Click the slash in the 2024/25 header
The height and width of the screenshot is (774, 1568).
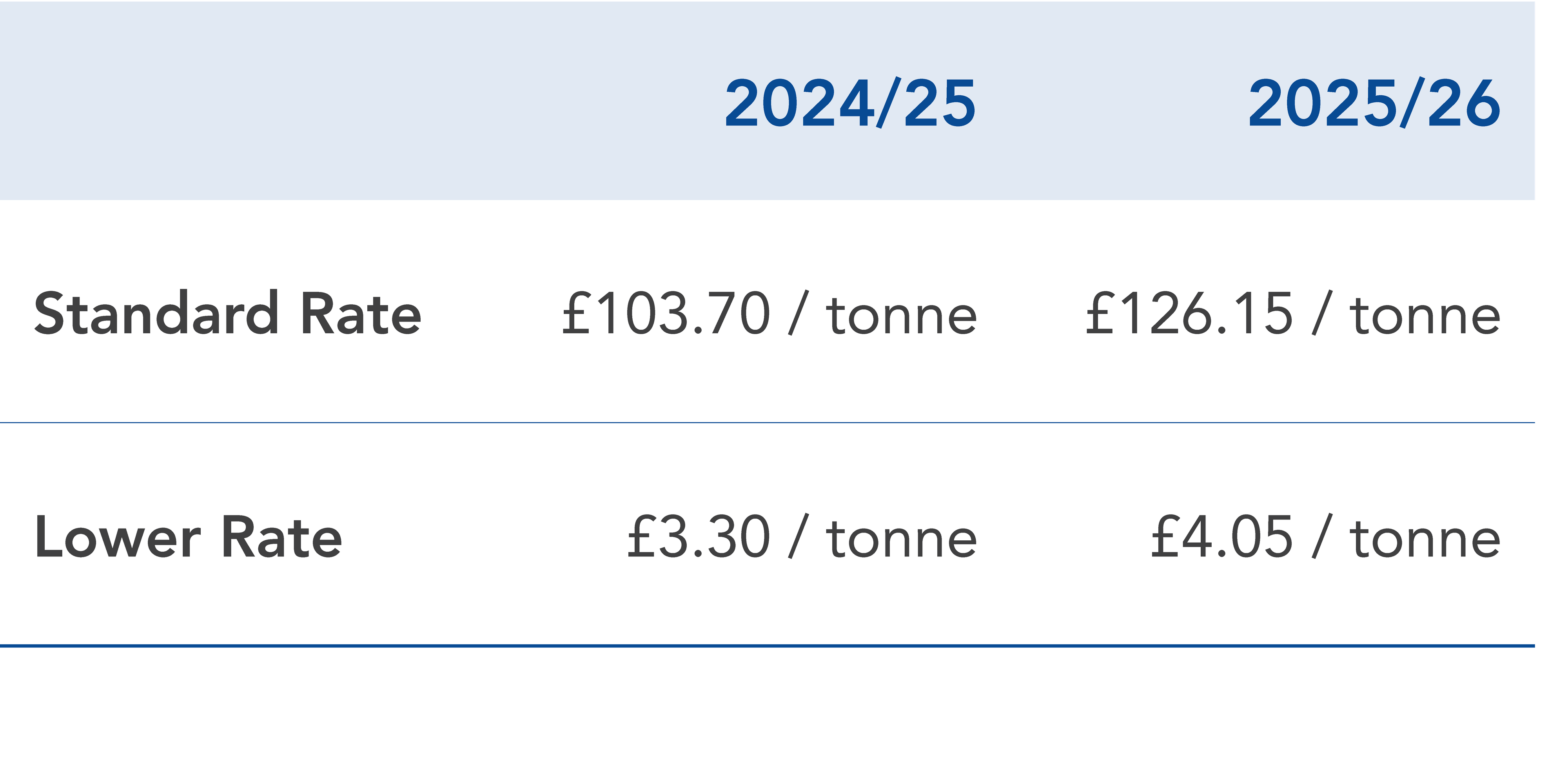tap(889, 104)
